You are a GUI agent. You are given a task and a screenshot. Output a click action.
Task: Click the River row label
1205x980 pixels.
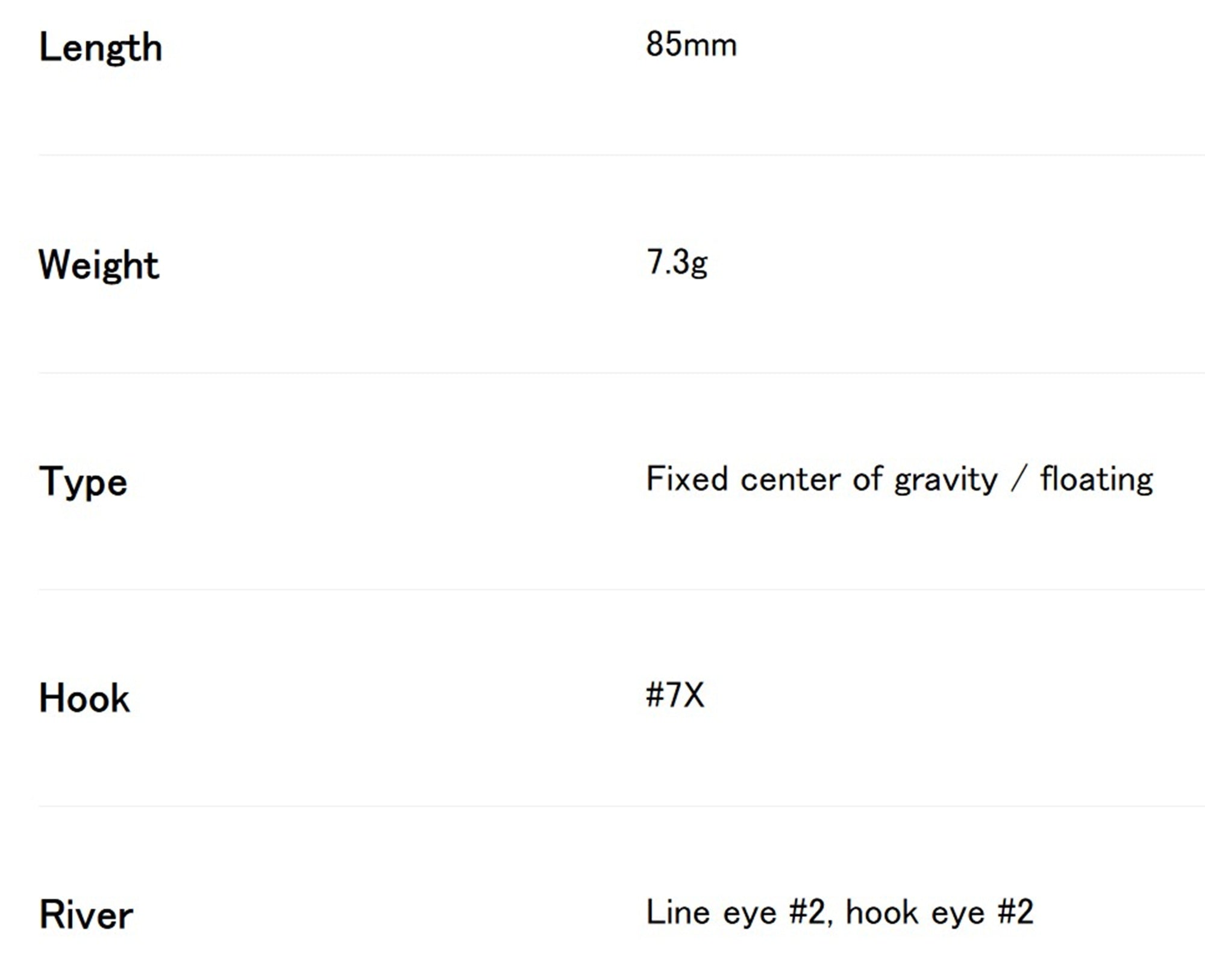[x=86, y=914]
